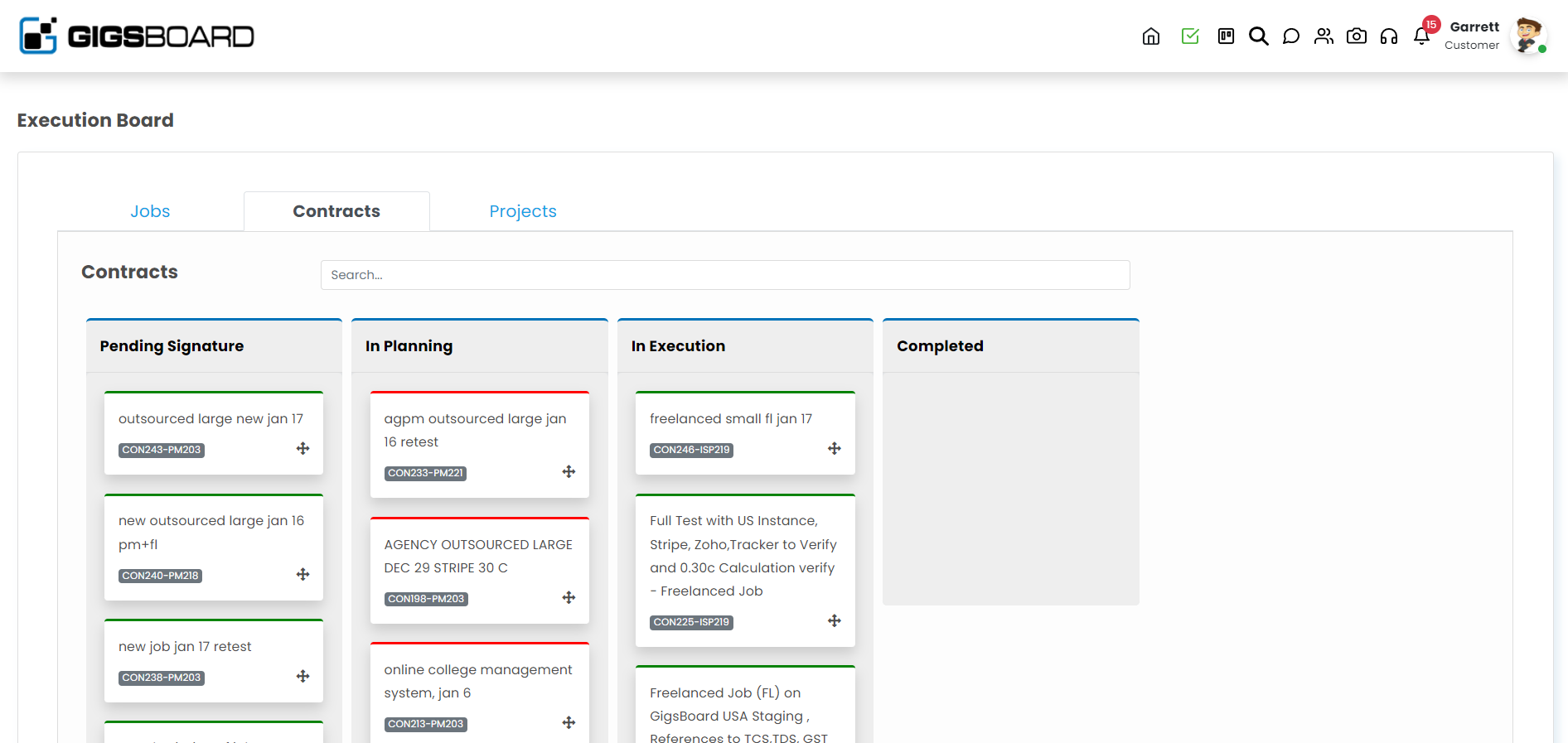Open the chat bubble messages icon
The image size is (1568, 743).
pyautogui.click(x=1290, y=36)
